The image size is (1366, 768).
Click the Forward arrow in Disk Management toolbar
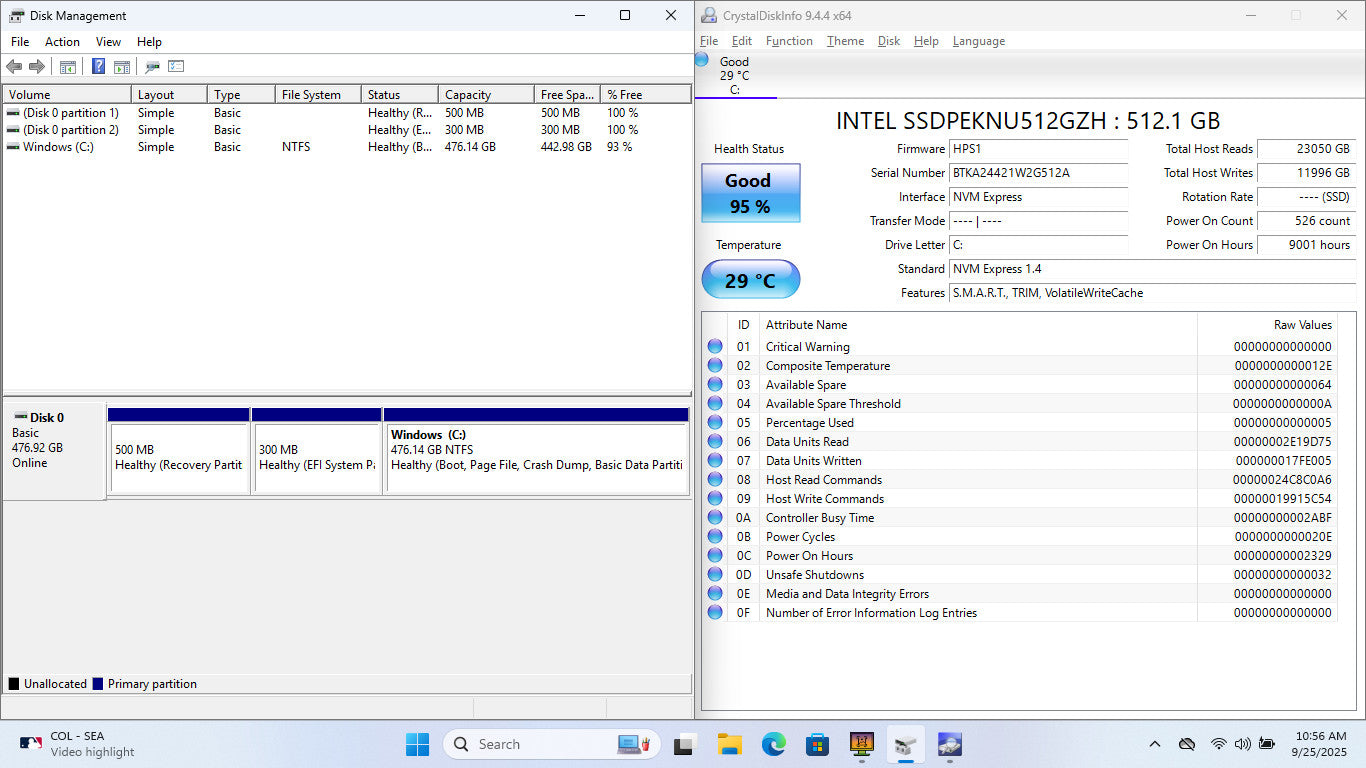(37, 67)
